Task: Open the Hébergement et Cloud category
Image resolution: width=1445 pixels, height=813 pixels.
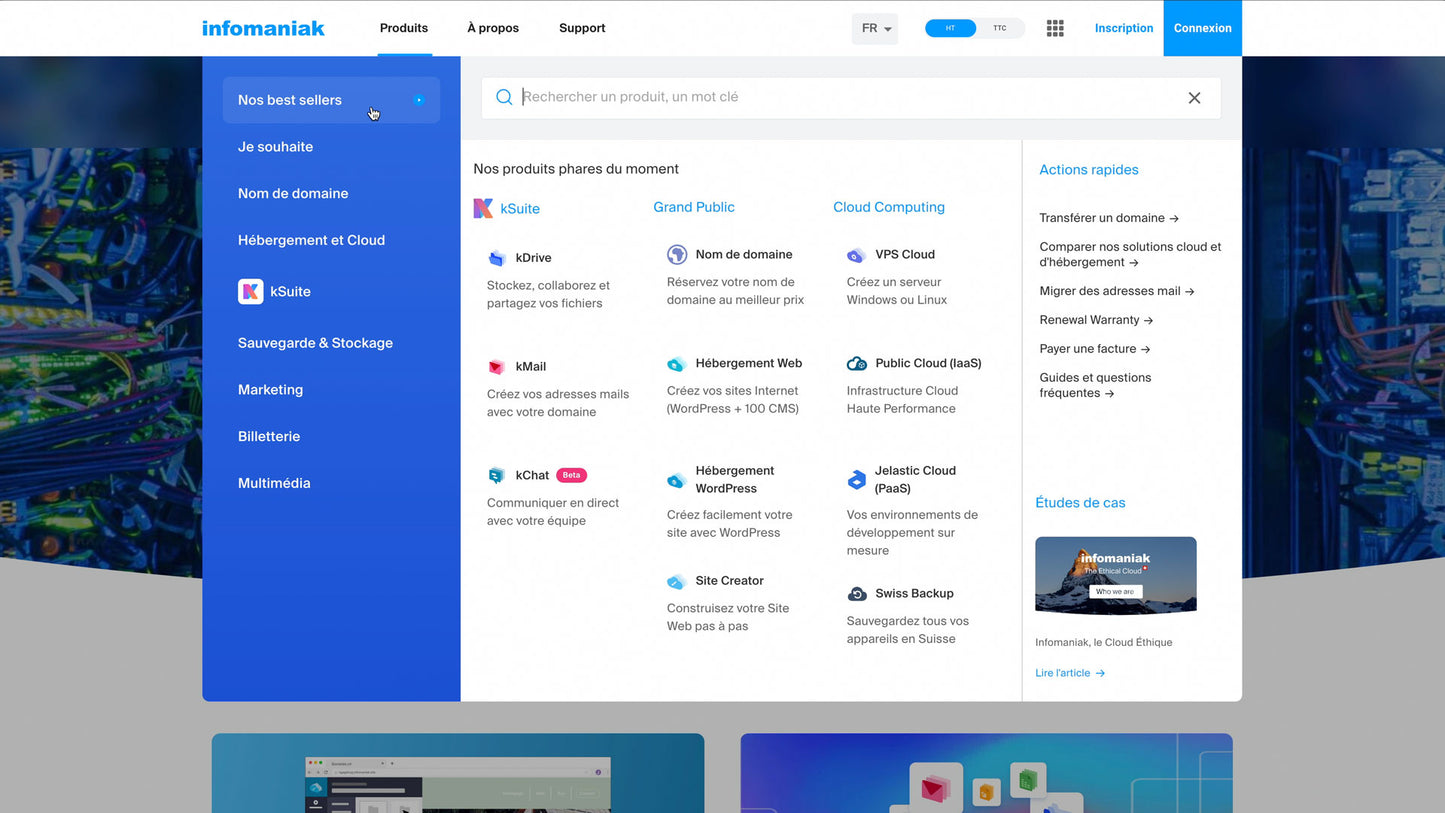Action: (311, 240)
